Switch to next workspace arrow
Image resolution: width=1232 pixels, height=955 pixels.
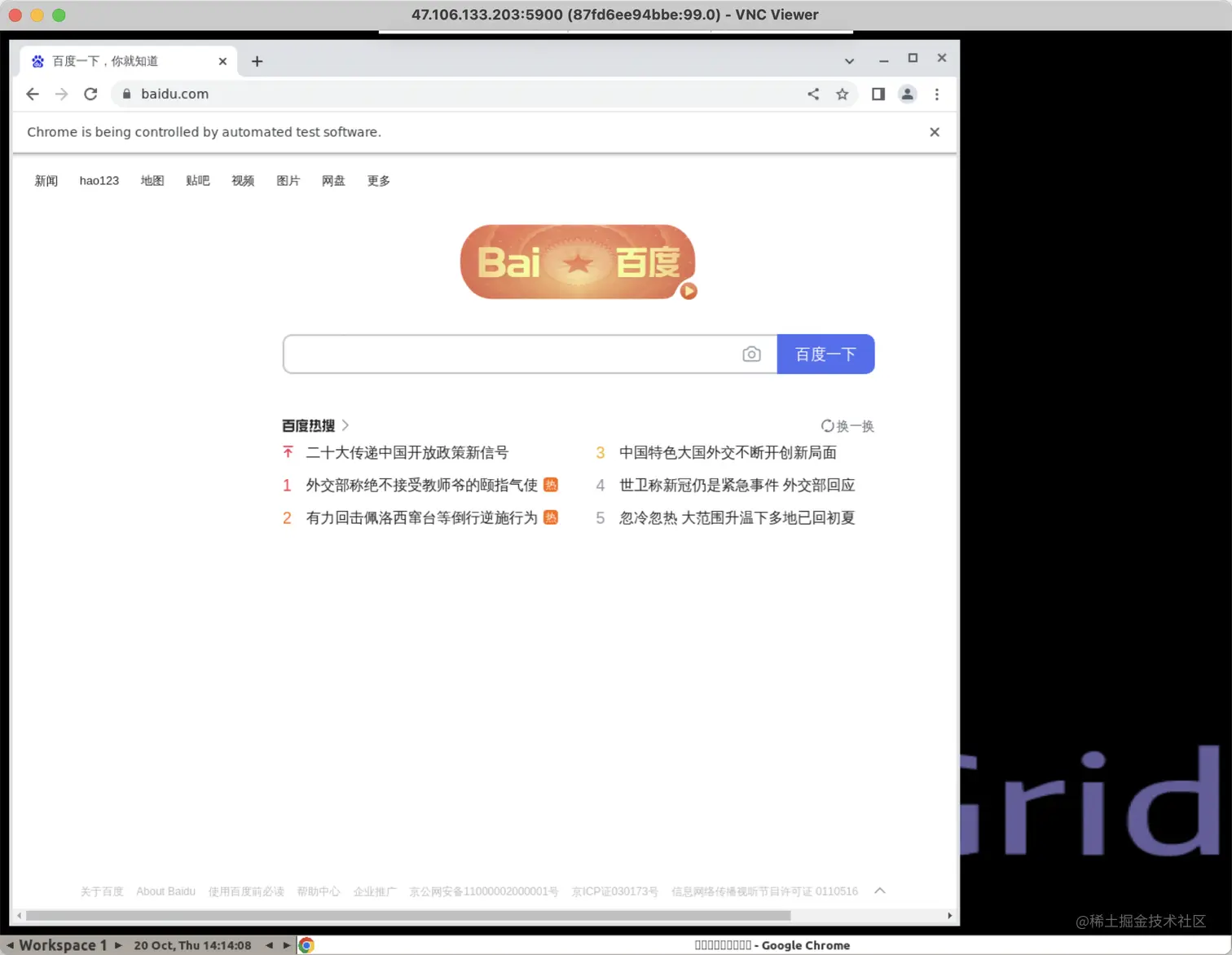118,945
